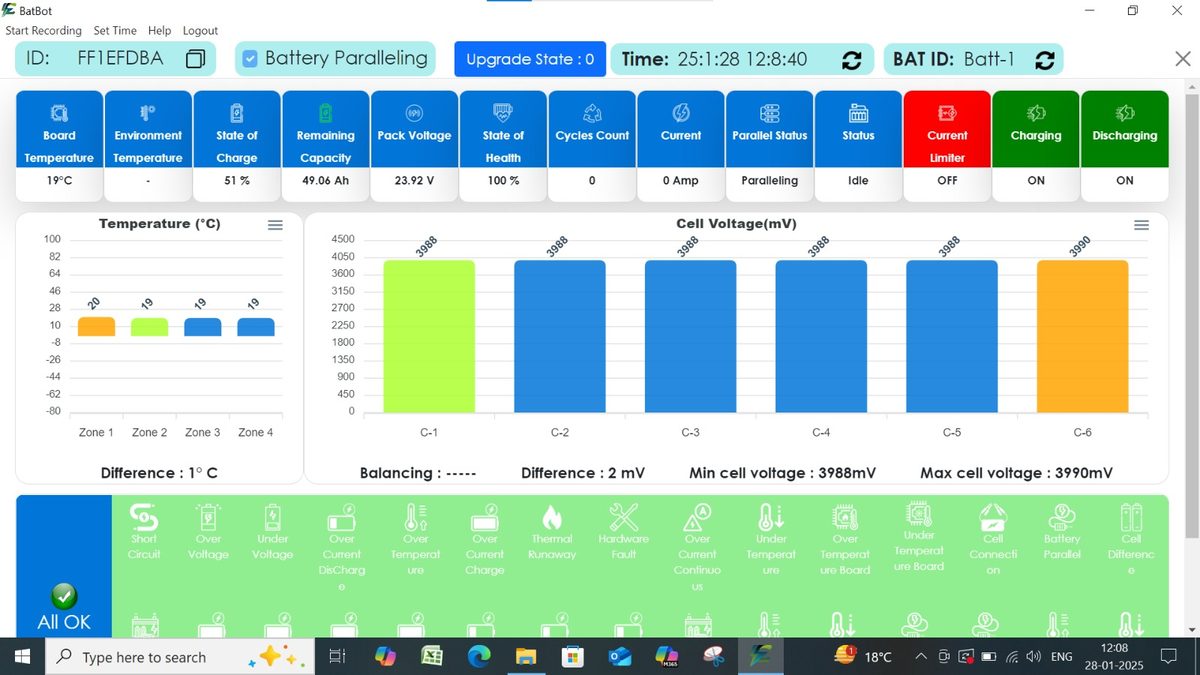This screenshot has width=1200, height=675.
Task: Click the Environment Temperature tile
Action: 148,146
